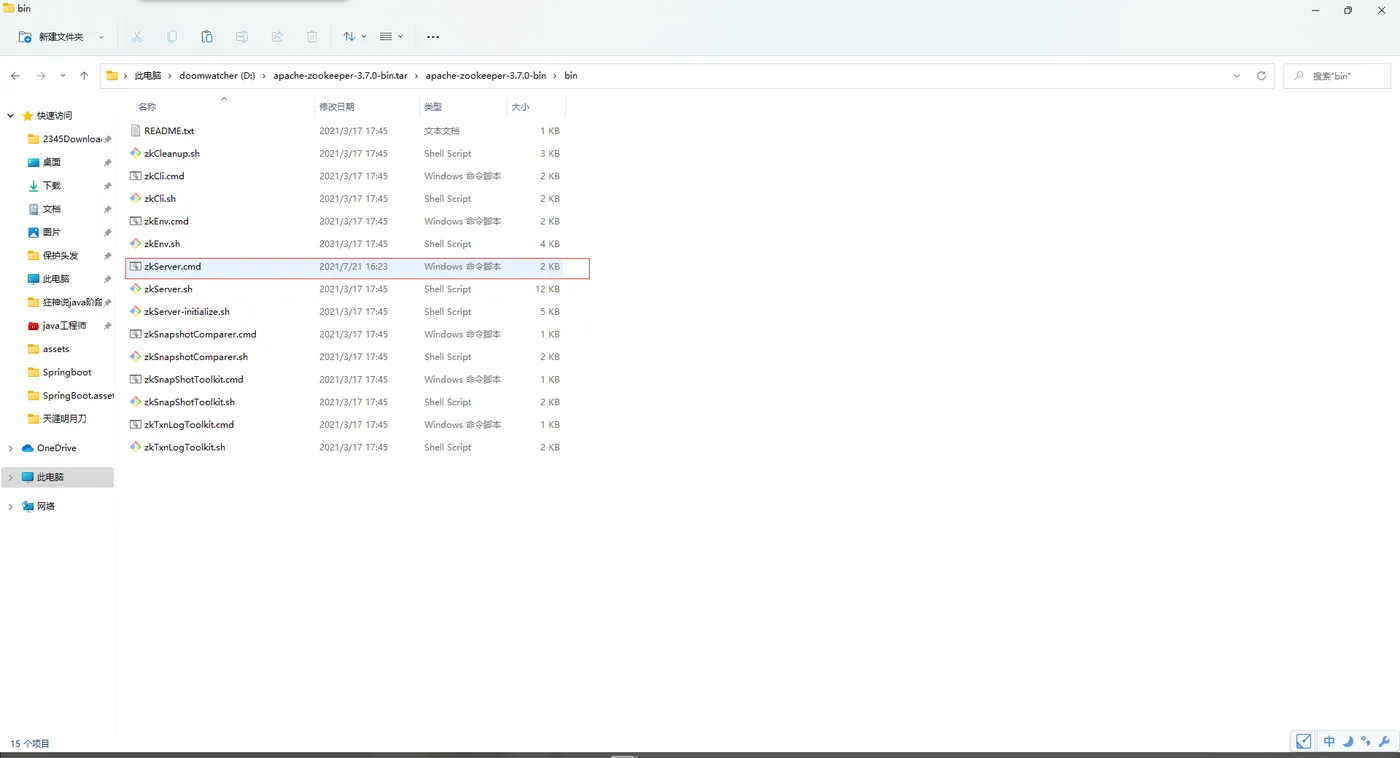Collapse the 快速访问 tree section
This screenshot has height=758, width=1400.
pyautogui.click(x=11, y=116)
